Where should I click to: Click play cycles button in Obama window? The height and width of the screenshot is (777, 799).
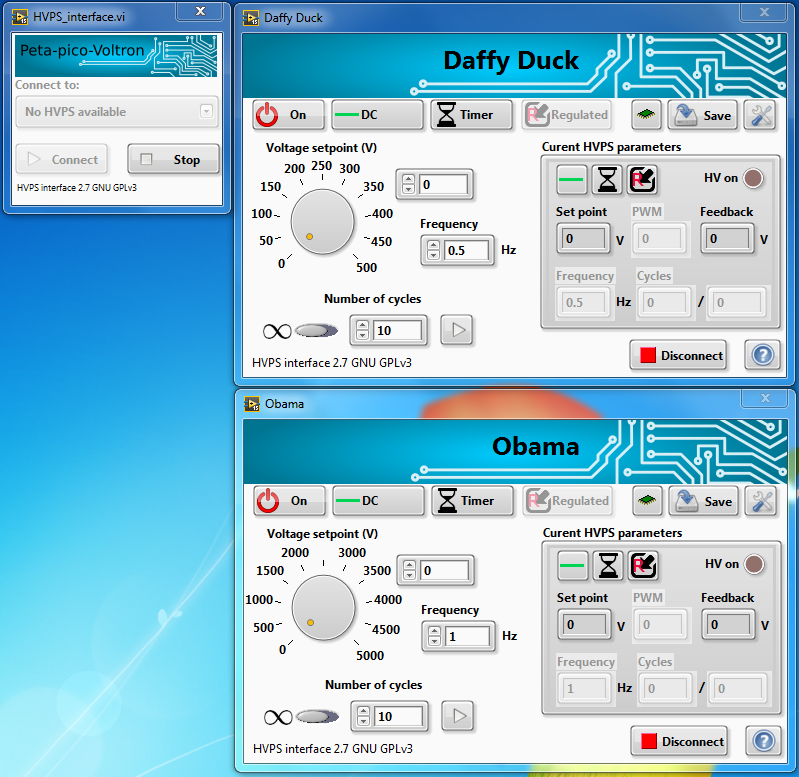coord(458,716)
